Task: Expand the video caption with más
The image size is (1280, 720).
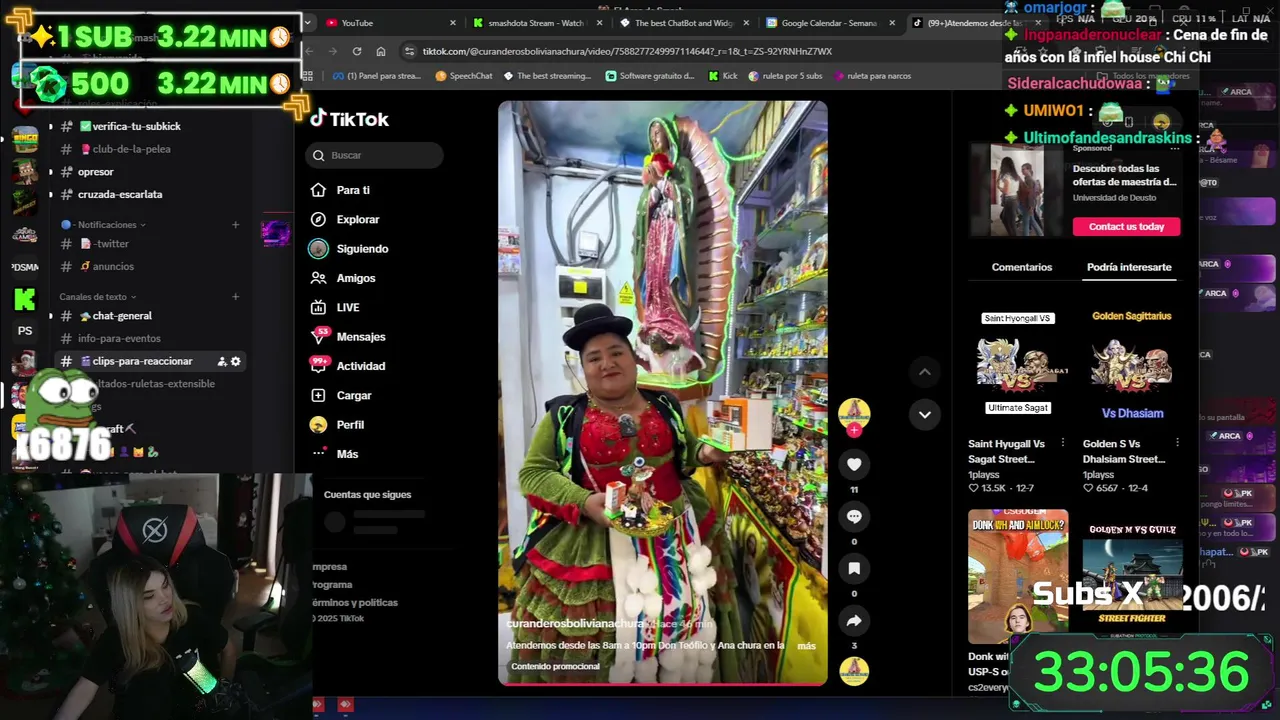Action: (x=806, y=646)
